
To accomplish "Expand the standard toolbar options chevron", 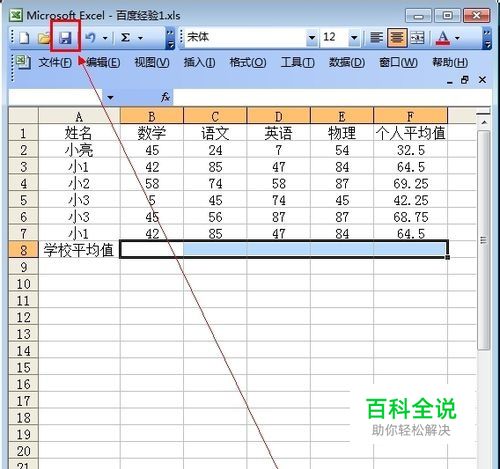I will point(170,38).
